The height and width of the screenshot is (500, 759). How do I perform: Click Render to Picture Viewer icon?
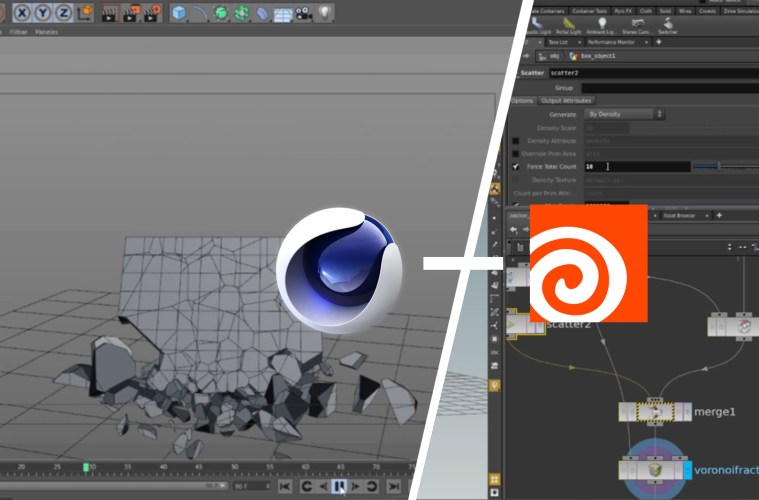tap(131, 14)
